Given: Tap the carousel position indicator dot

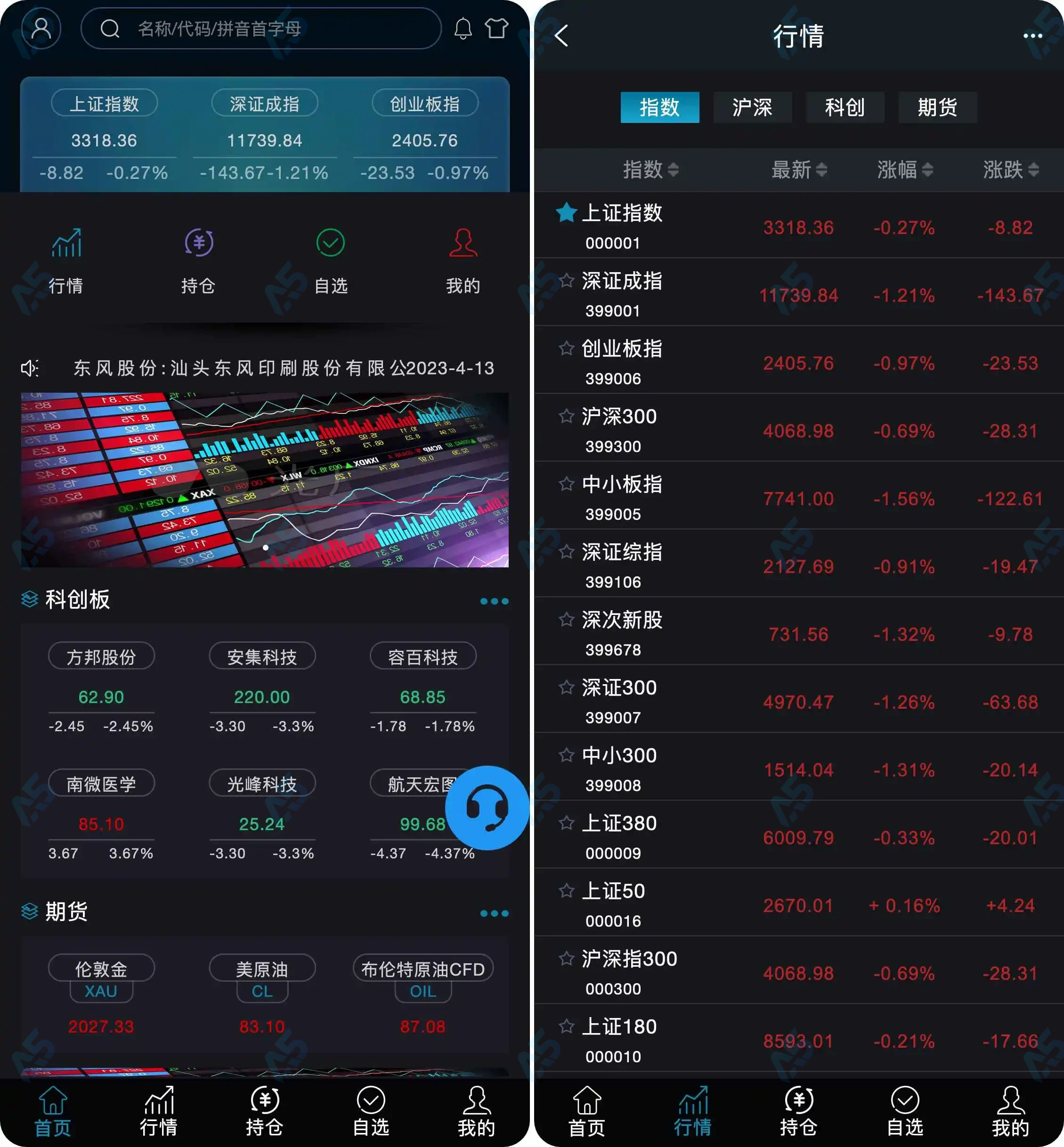Looking at the screenshot, I should pyautogui.click(x=266, y=547).
